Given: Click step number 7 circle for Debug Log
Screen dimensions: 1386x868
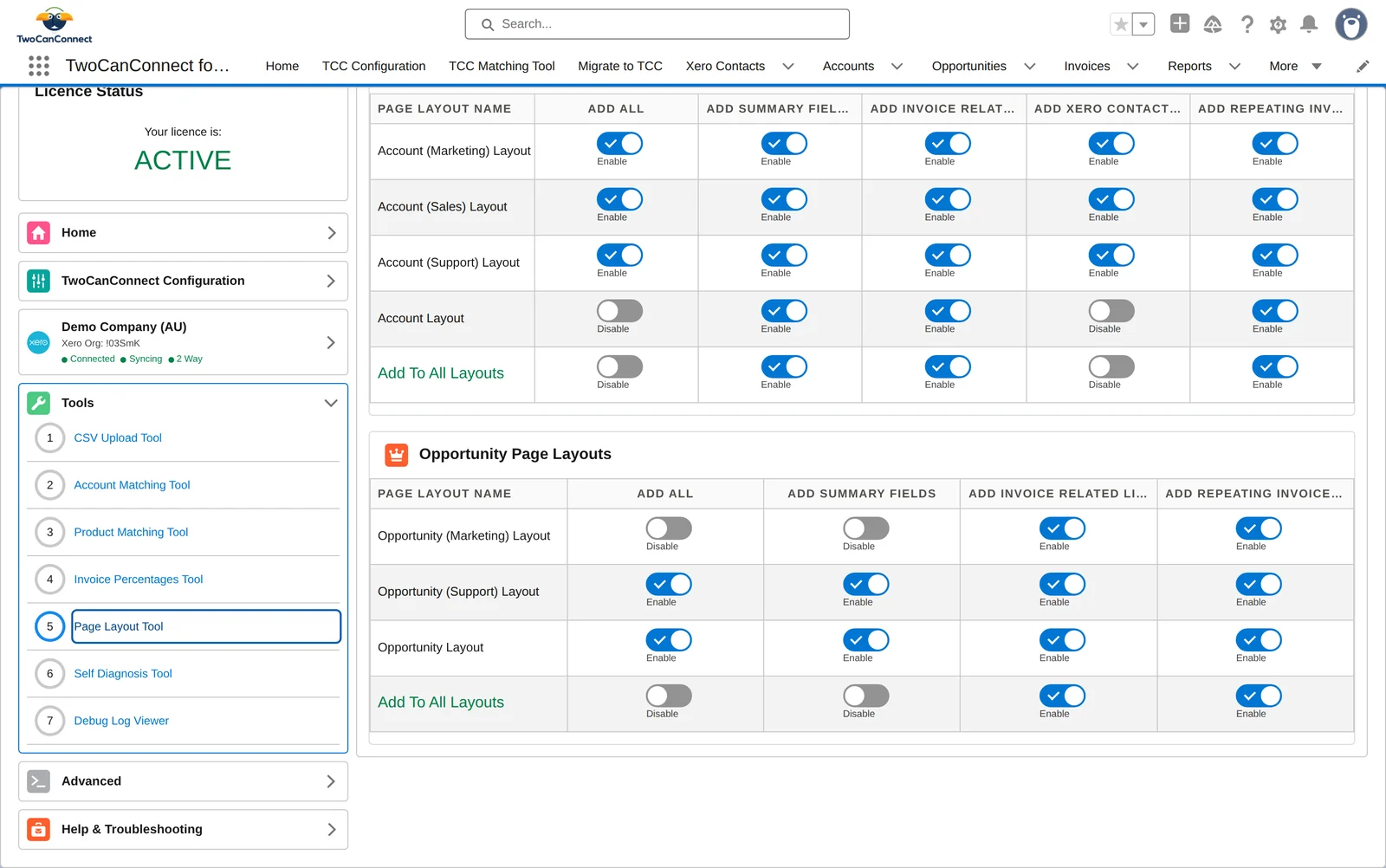Looking at the screenshot, I should tap(50, 721).
